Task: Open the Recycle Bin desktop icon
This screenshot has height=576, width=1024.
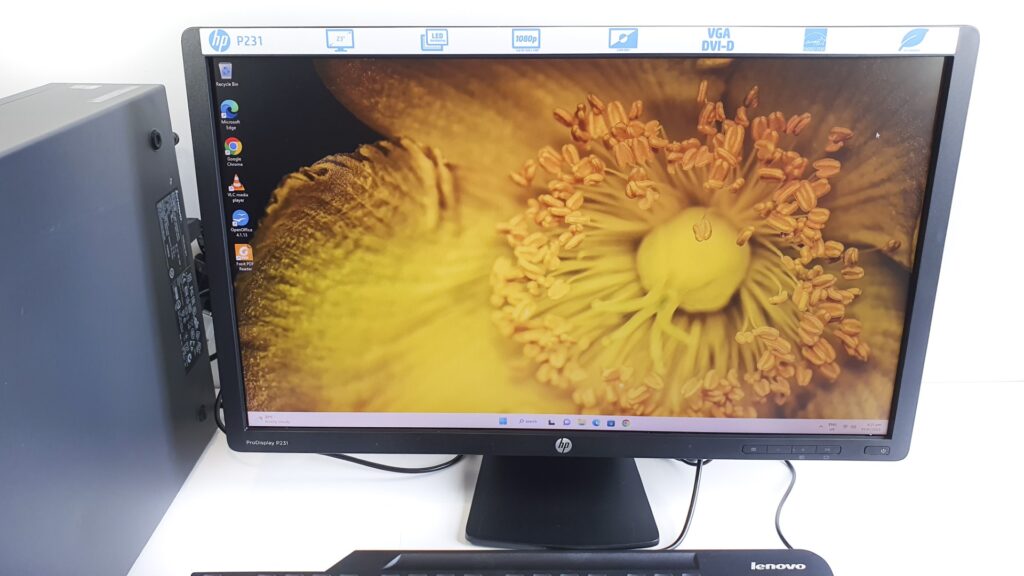Action: [225, 72]
